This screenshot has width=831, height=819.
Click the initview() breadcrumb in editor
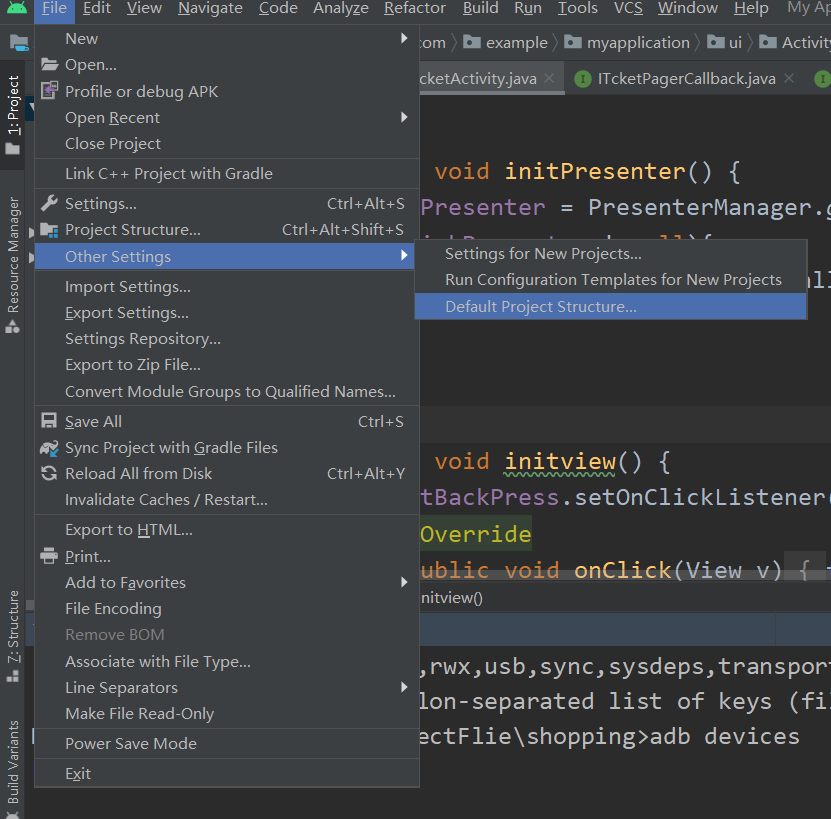point(452,598)
